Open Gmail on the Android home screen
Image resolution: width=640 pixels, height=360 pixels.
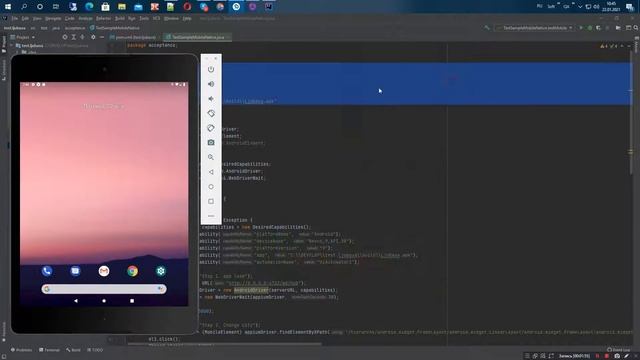click(104, 271)
